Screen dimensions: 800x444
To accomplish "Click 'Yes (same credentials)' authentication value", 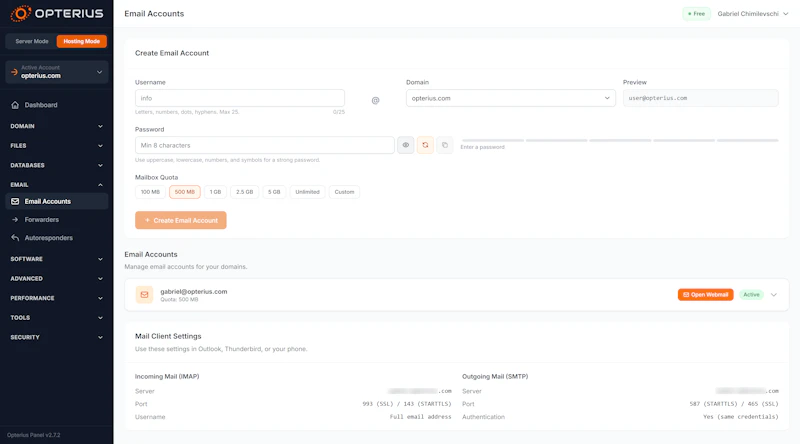I will click(741, 417).
